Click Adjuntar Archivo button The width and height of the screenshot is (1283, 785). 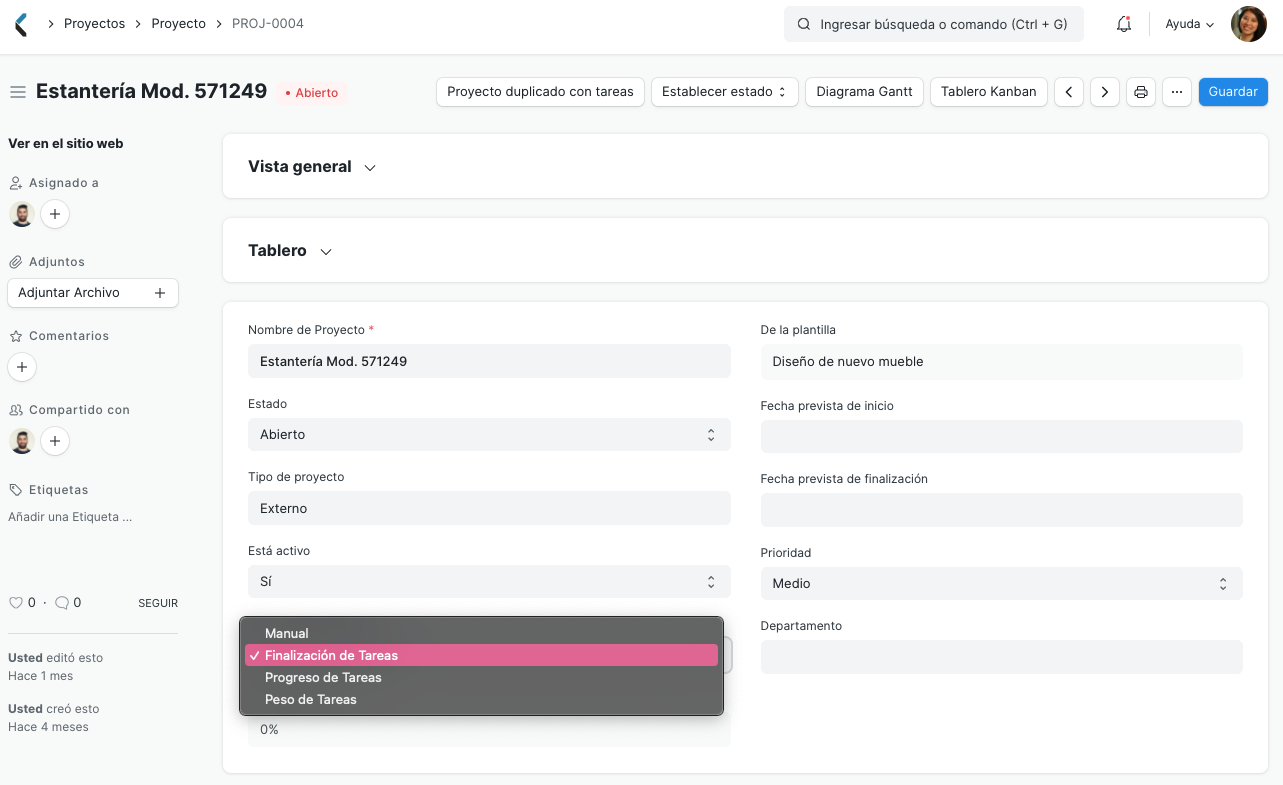(93, 293)
